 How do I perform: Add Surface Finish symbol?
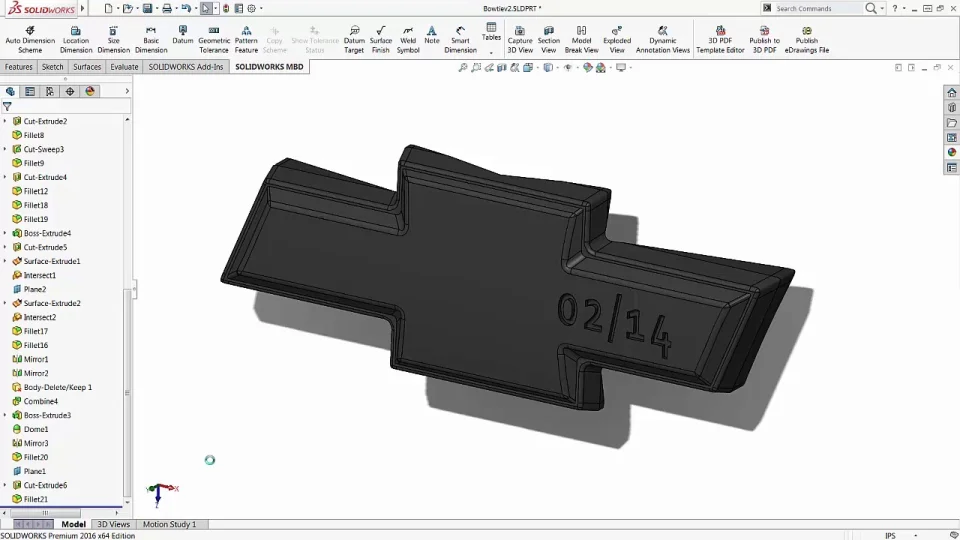(380, 40)
